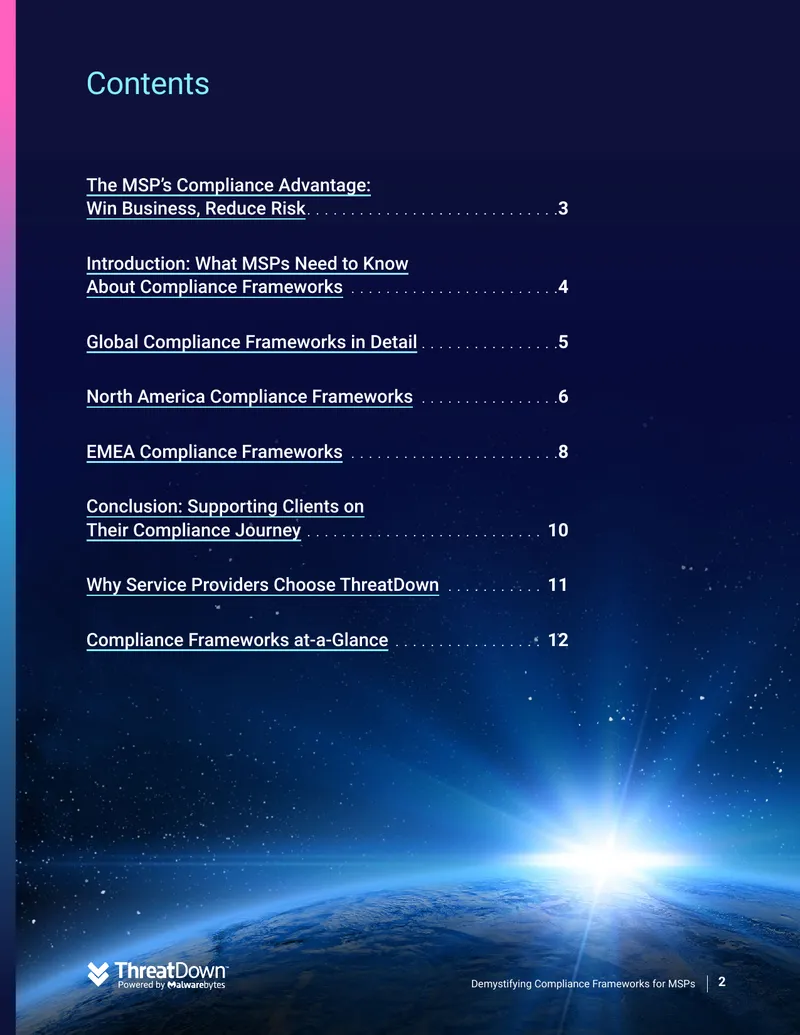Jump to EMEA Compliance Frameworks section
800x1035 pixels.
pyautogui.click(x=215, y=451)
